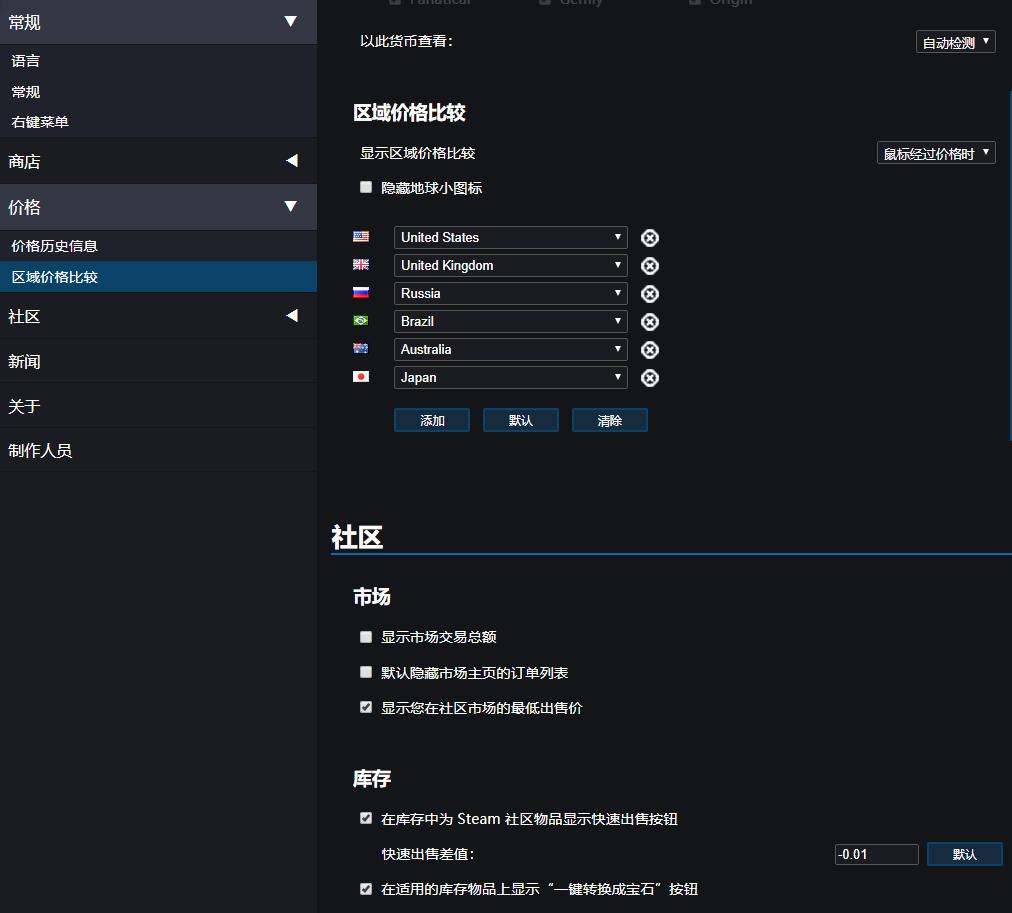Viewport: 1012px width, 913px height.
Task: Remove the Australia region entry
Action: (649, 349)
